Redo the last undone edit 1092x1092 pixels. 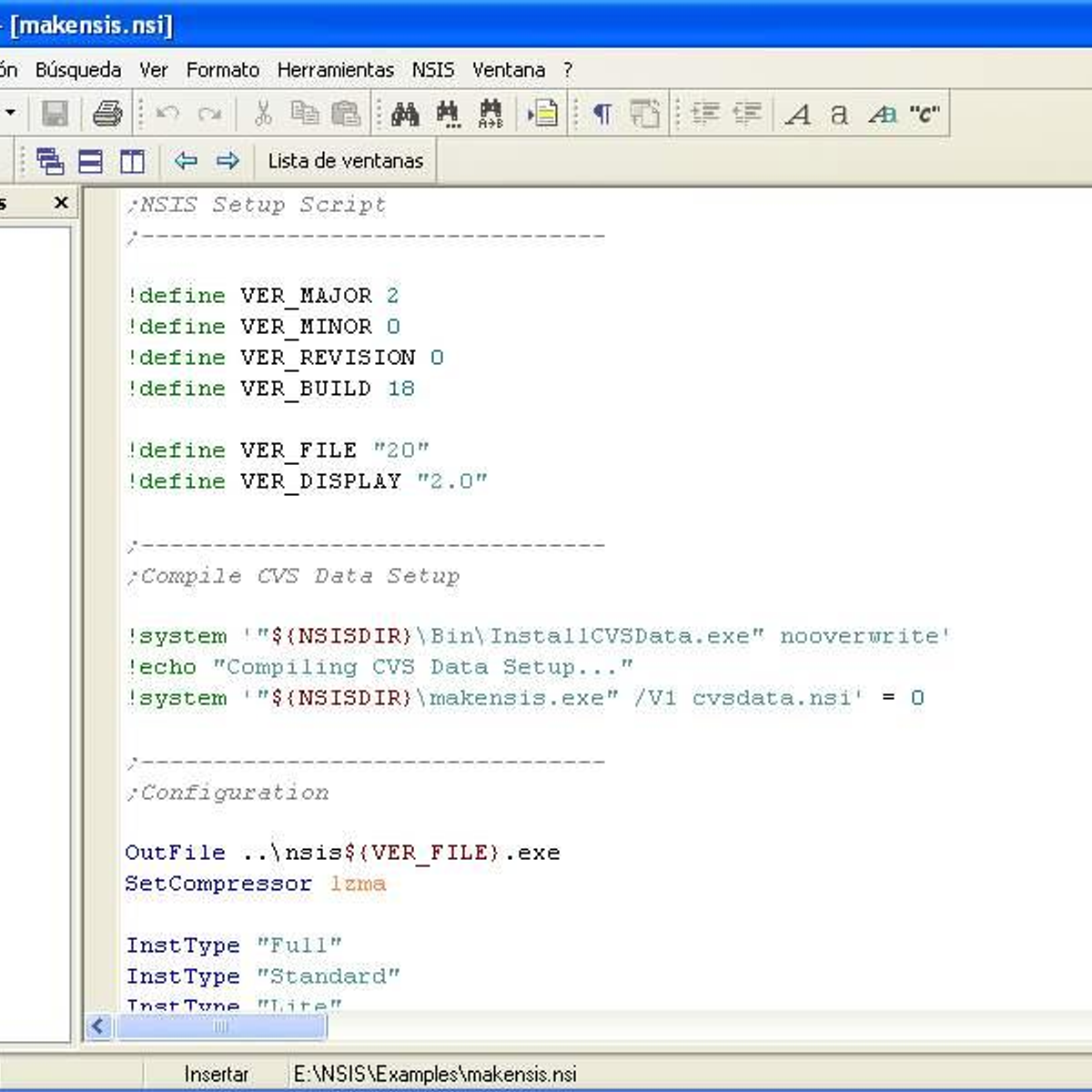[x=210, y=114]
